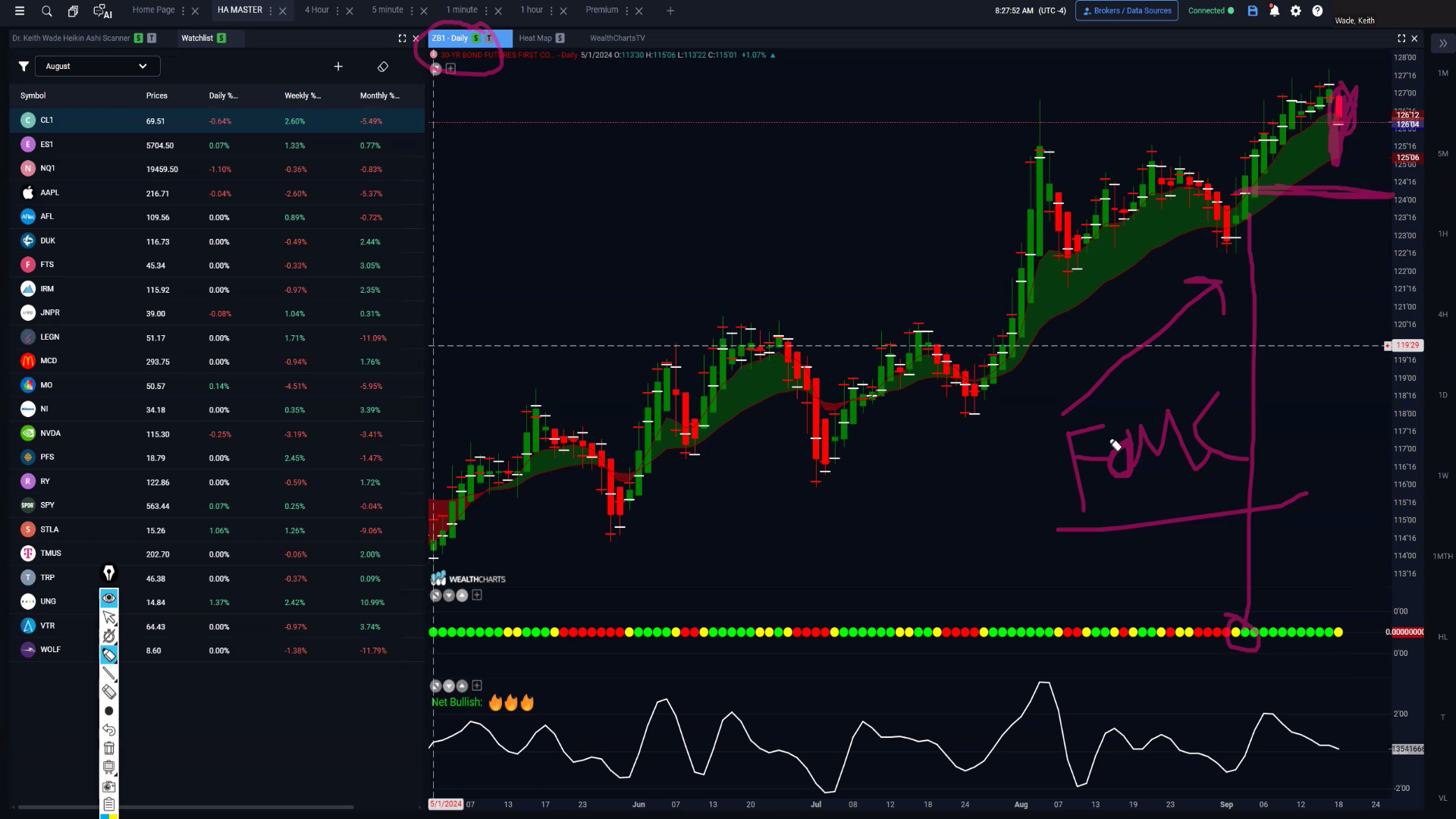This screenshot has height=819, width=1456.
Task: Open settings via the gear icon
Action: (x=1296, y=11)
